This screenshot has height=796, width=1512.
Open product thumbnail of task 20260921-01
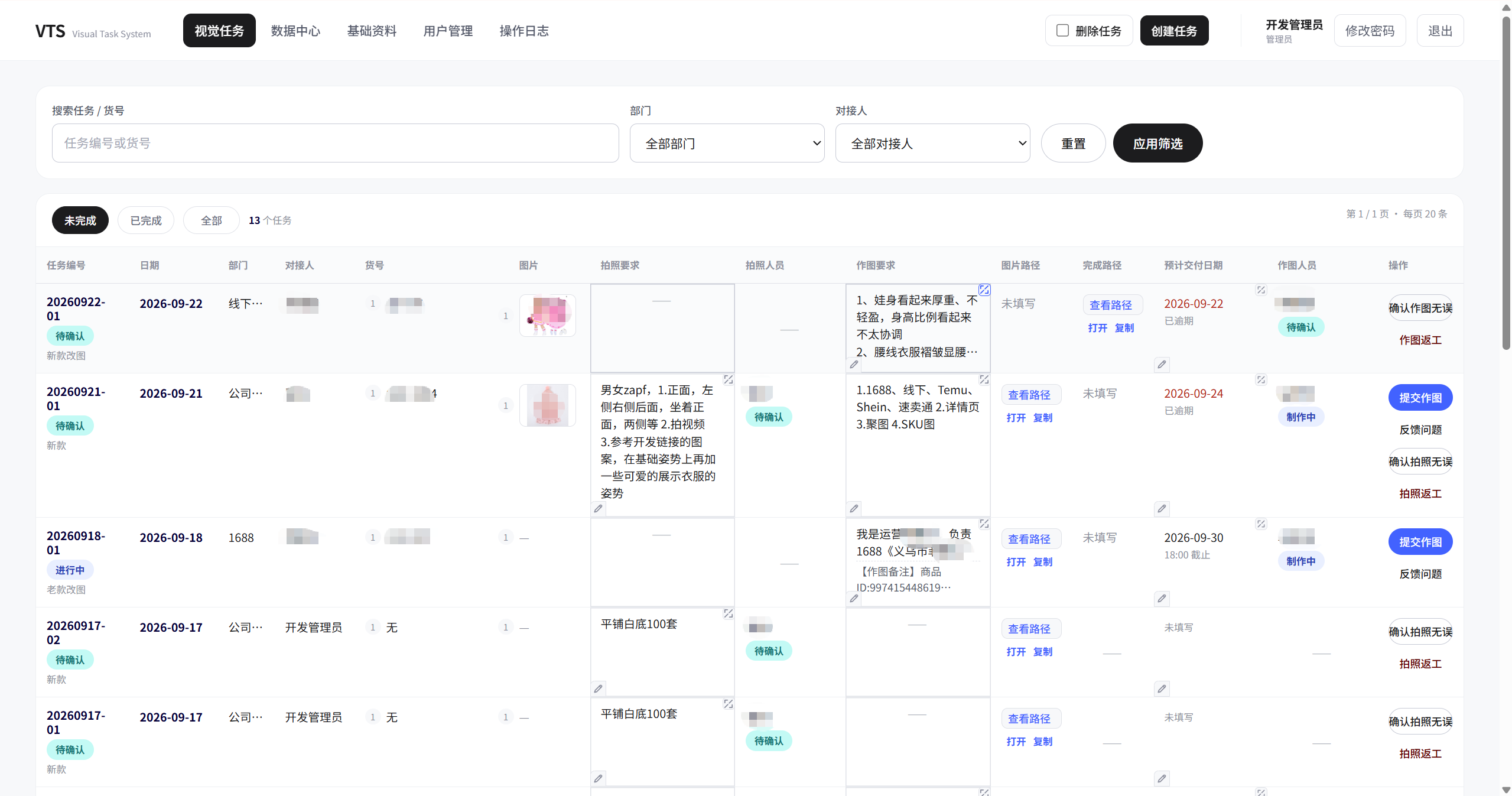tap(548, 405)
